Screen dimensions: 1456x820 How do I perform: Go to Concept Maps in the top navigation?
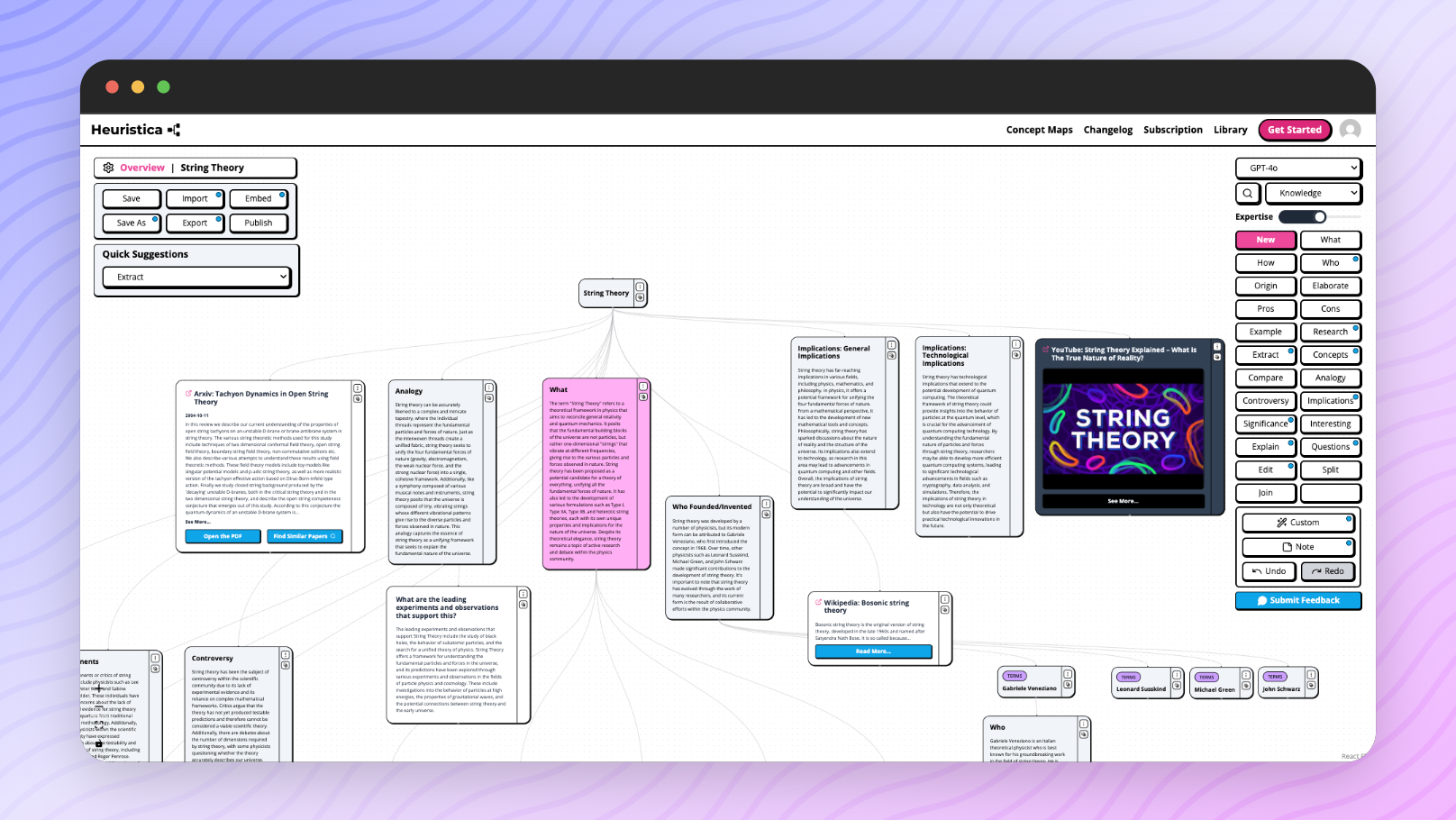(x=1040, y=130)
